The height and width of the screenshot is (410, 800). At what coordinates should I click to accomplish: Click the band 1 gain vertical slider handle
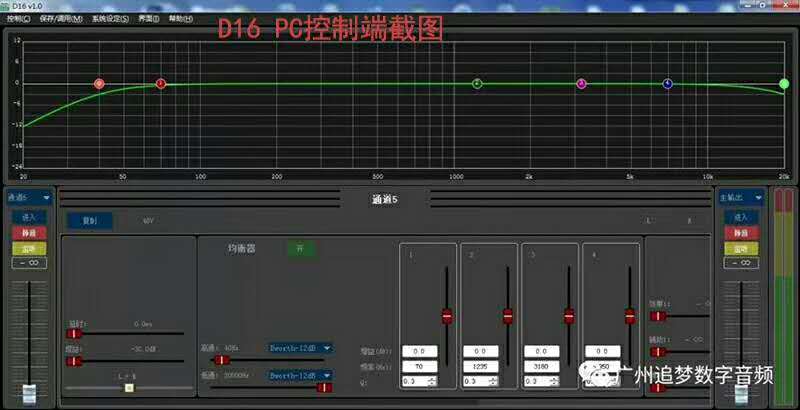(x=446, y=316)
